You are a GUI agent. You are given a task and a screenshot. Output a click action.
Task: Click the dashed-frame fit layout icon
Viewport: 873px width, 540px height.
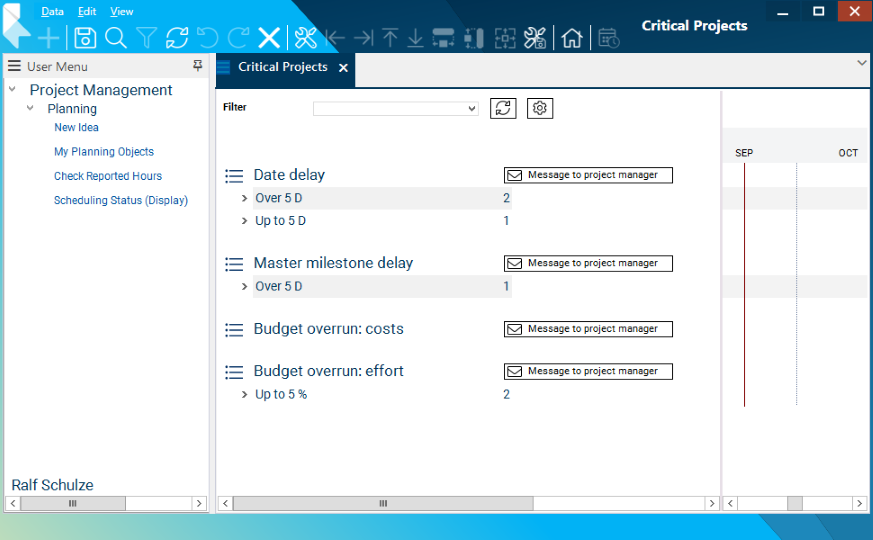click(x=505, y=38)
